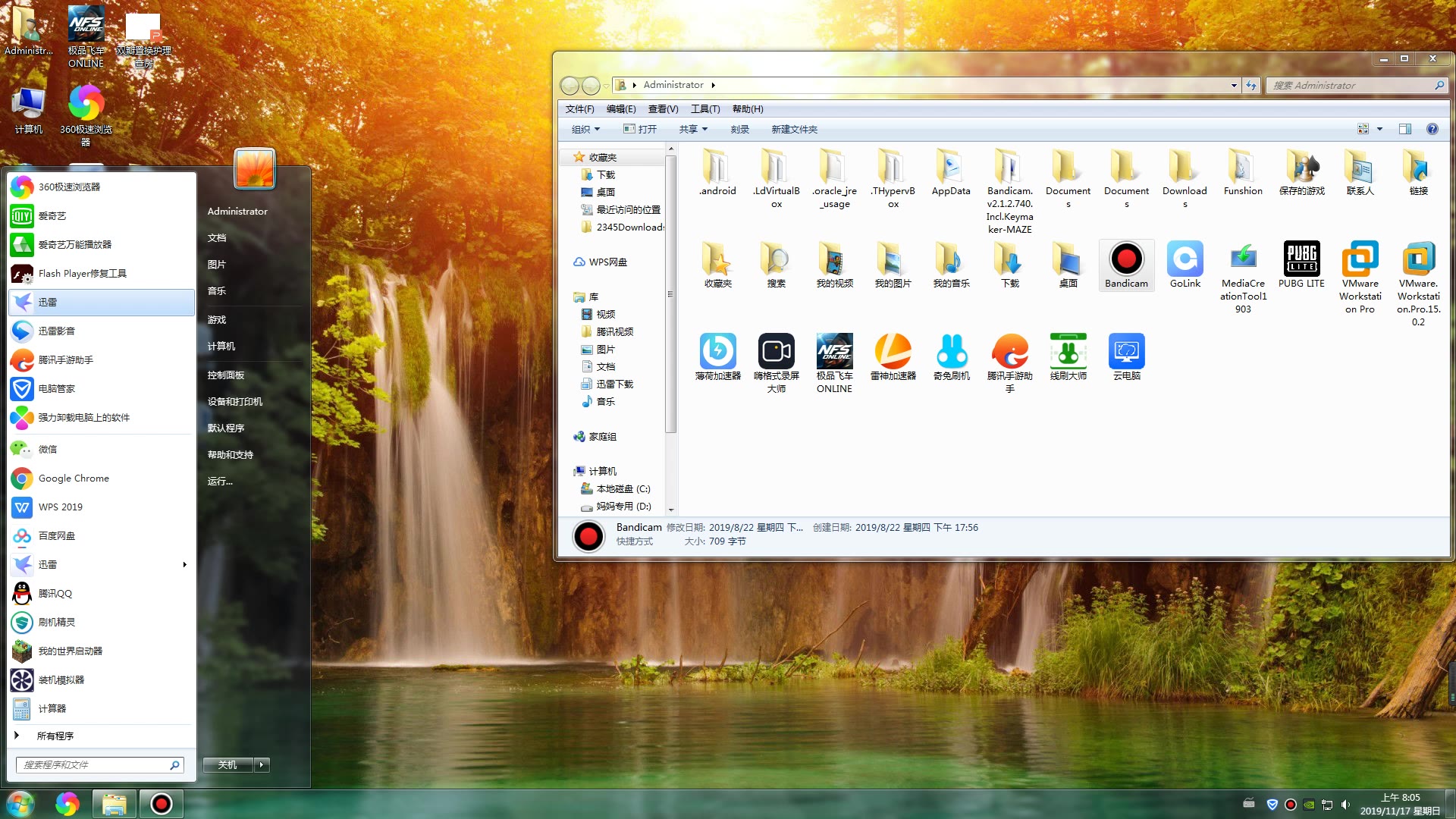Click the Start menu search field
Screen dimensions: 1456x819
point(93,764)
